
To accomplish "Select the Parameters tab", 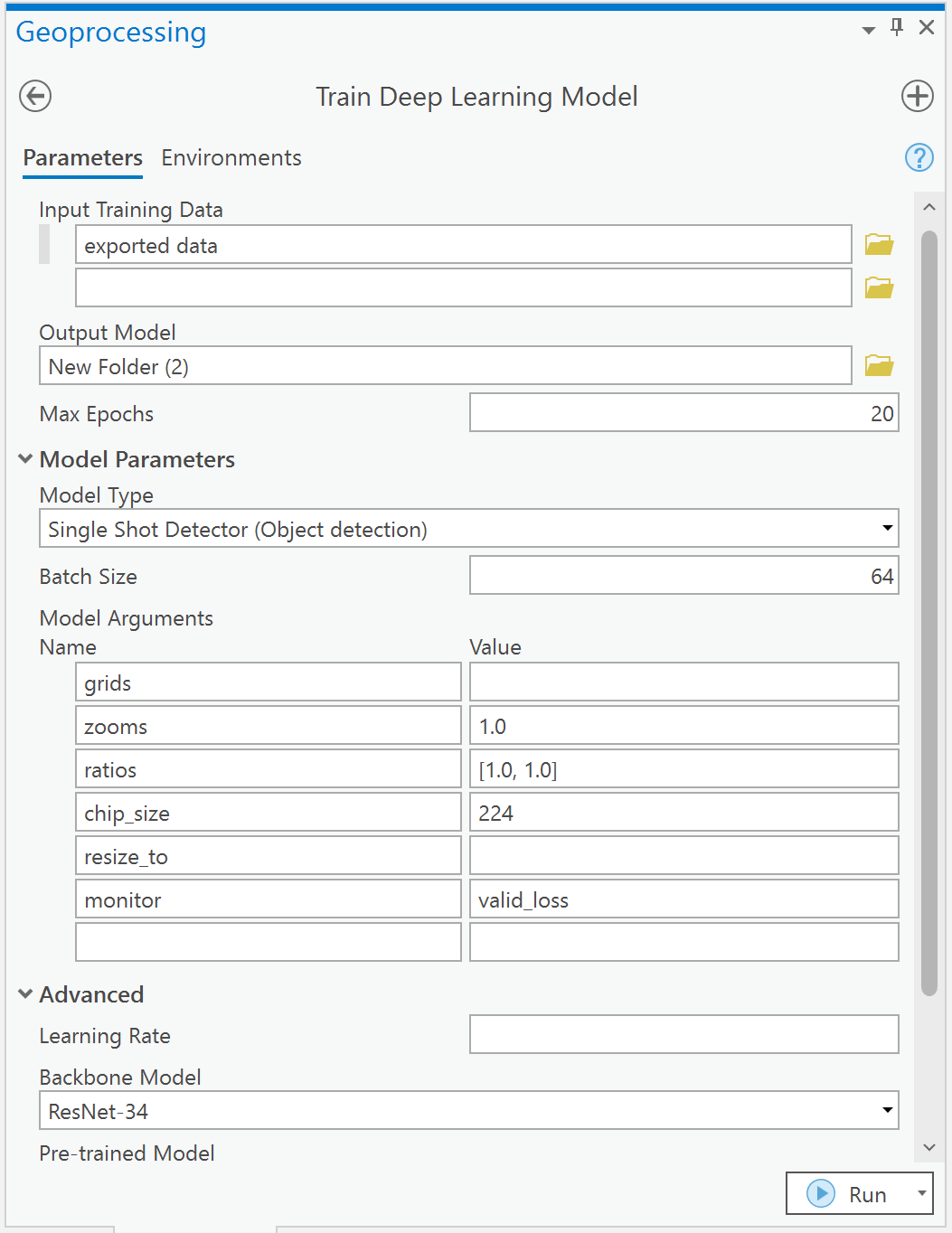I will pos(81,157).
